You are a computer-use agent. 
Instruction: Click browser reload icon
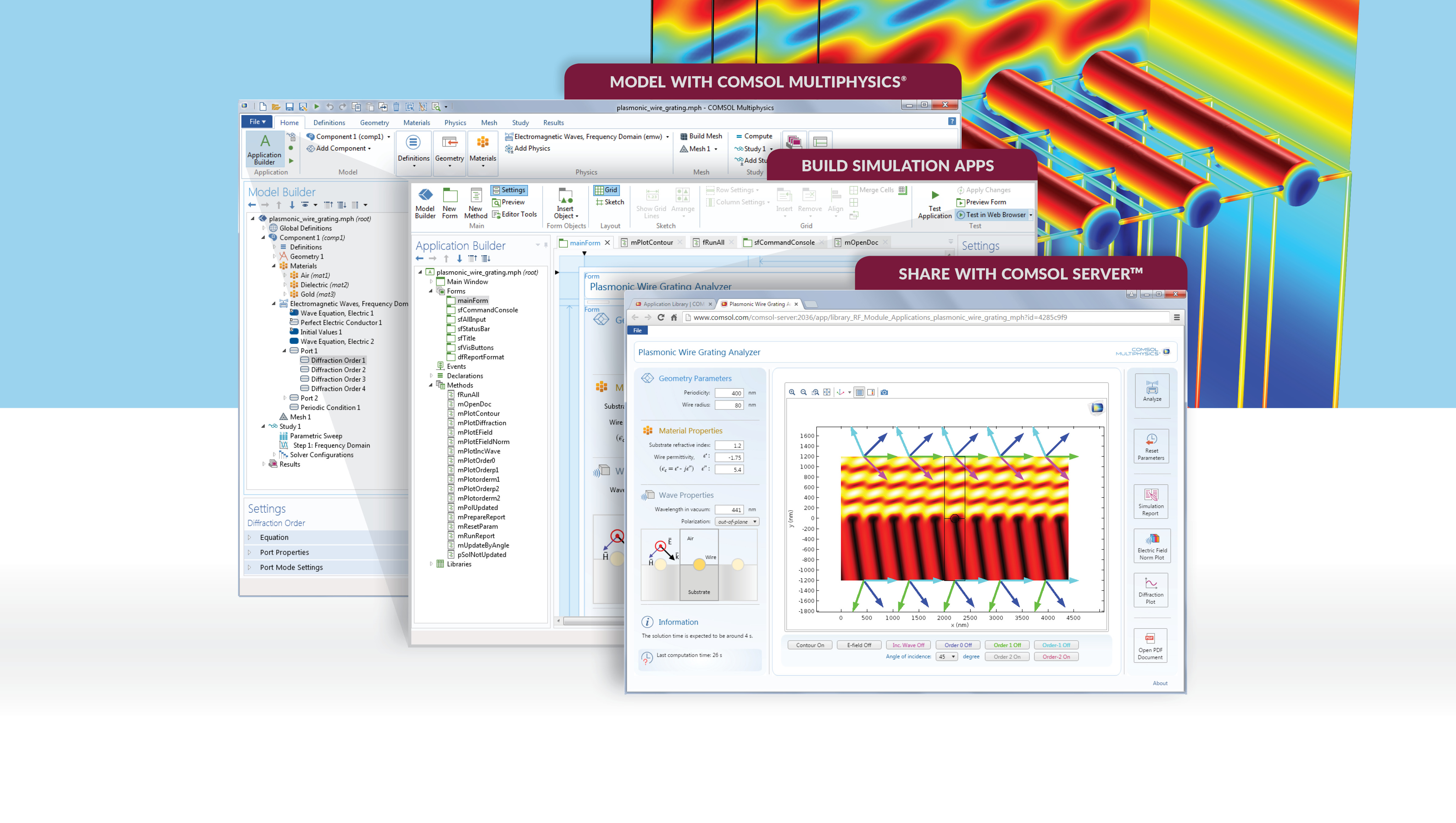[x=661, y=317]
